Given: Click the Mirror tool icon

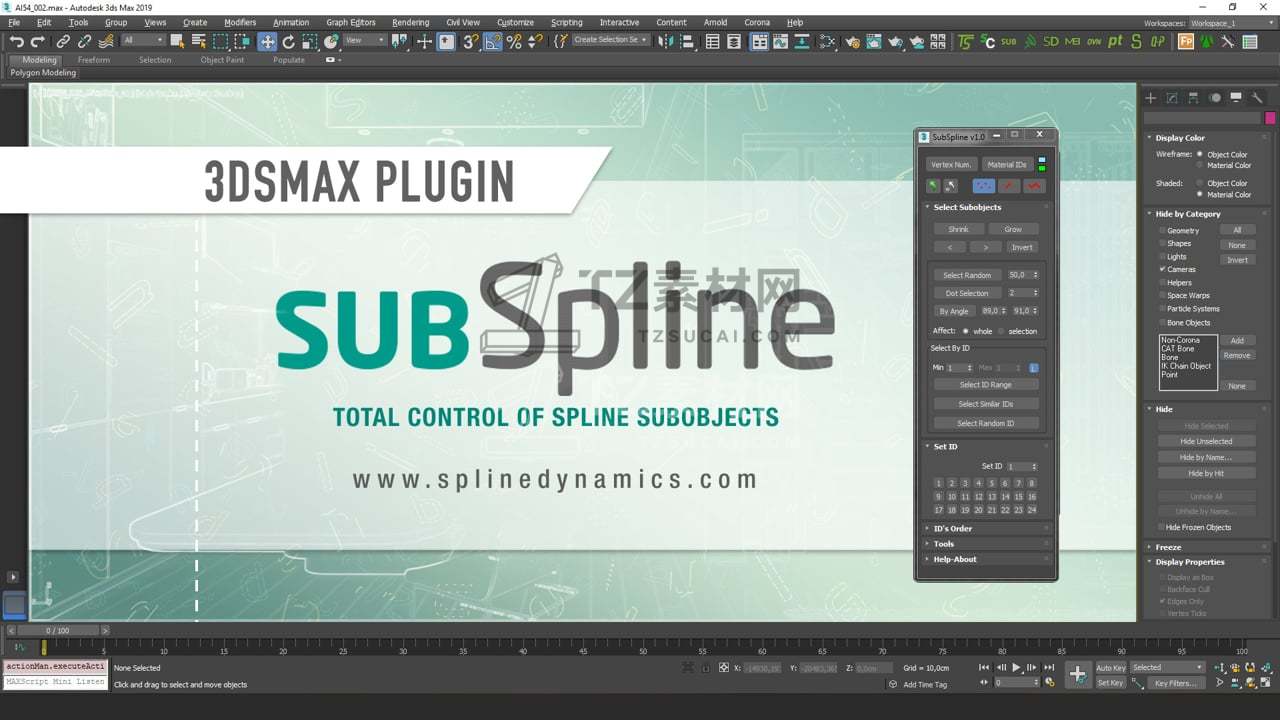Looking at the screenshot, I should 667,41.
